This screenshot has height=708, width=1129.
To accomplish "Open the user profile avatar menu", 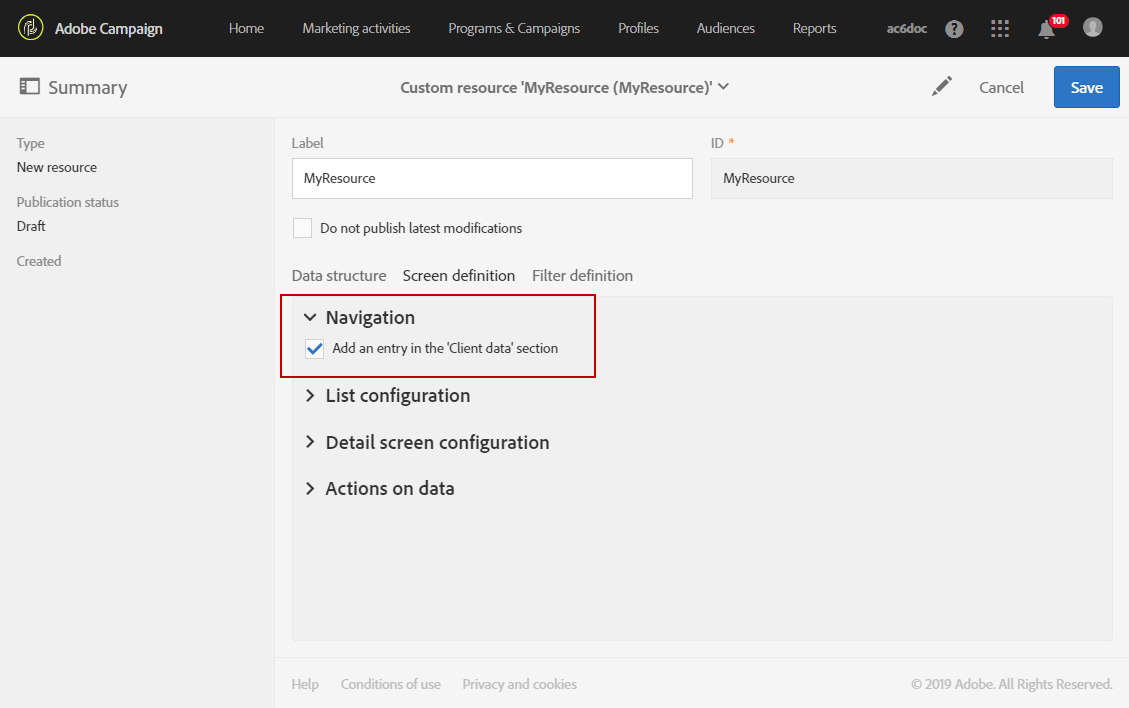I will pyautogui.click(x=1092, y=27).
